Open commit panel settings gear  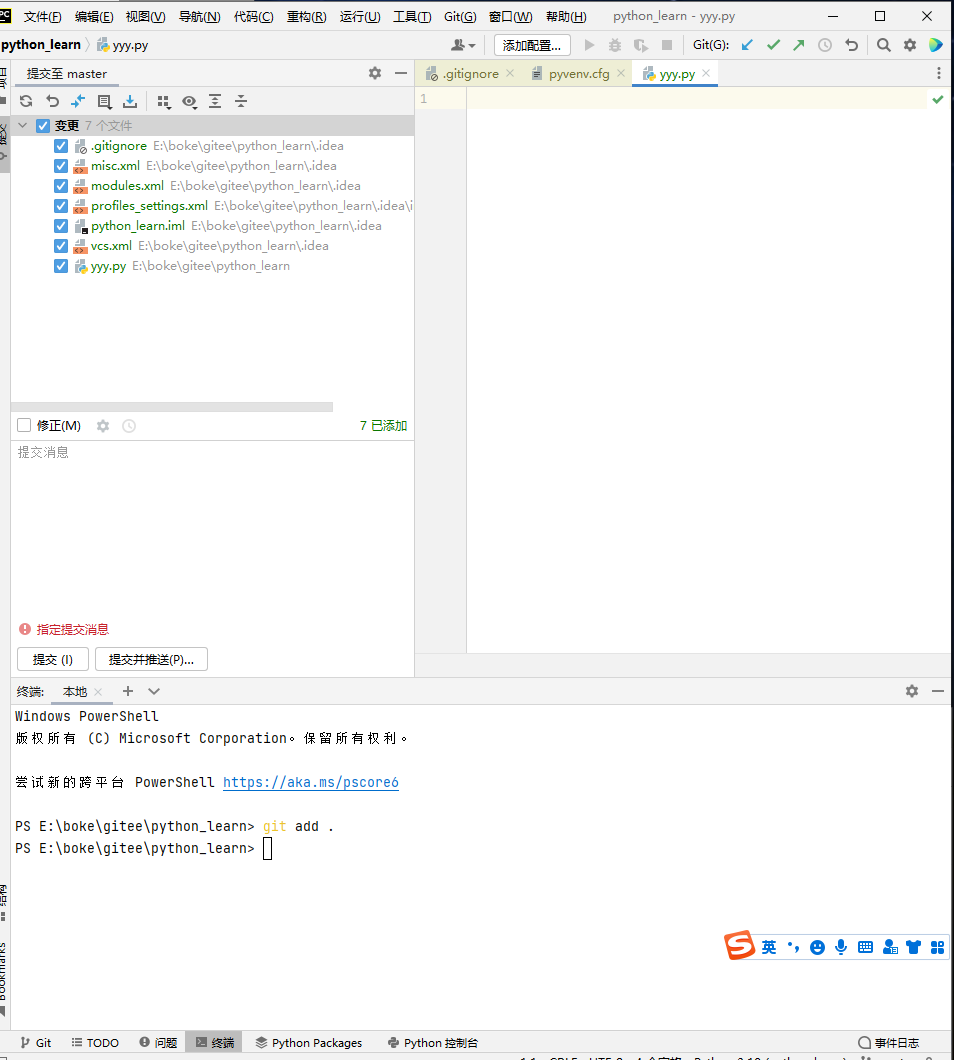pyautogui.click(x=375, y=73)
